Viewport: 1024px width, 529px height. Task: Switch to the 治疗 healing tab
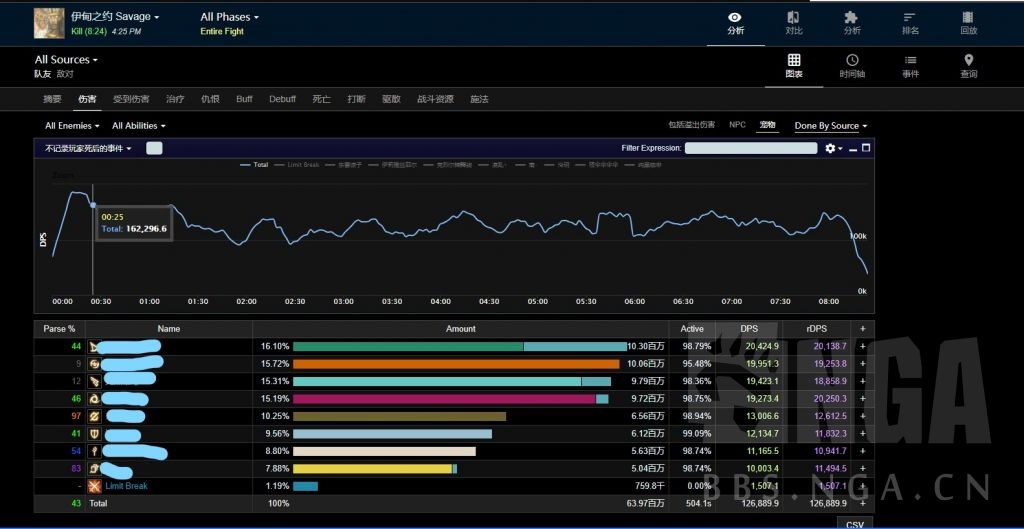click(175, 99)
